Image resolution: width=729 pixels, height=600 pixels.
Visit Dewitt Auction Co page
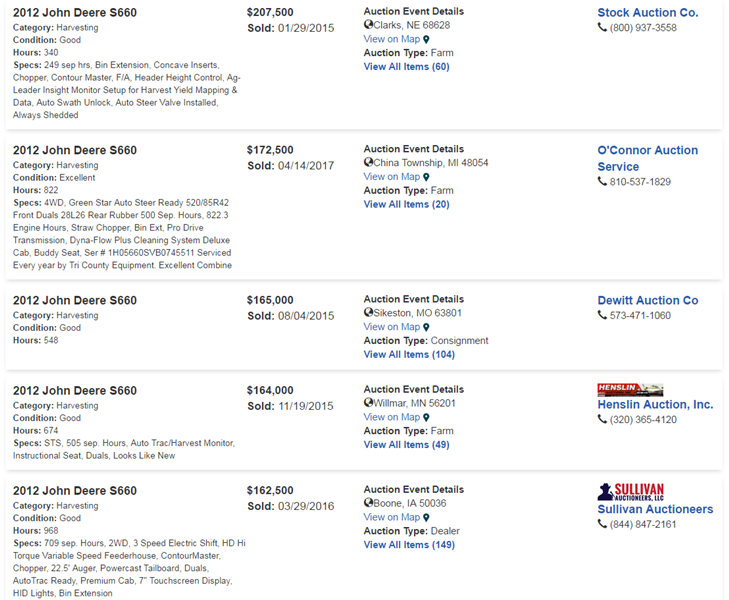pyautogui.click(x=647, y=300)
